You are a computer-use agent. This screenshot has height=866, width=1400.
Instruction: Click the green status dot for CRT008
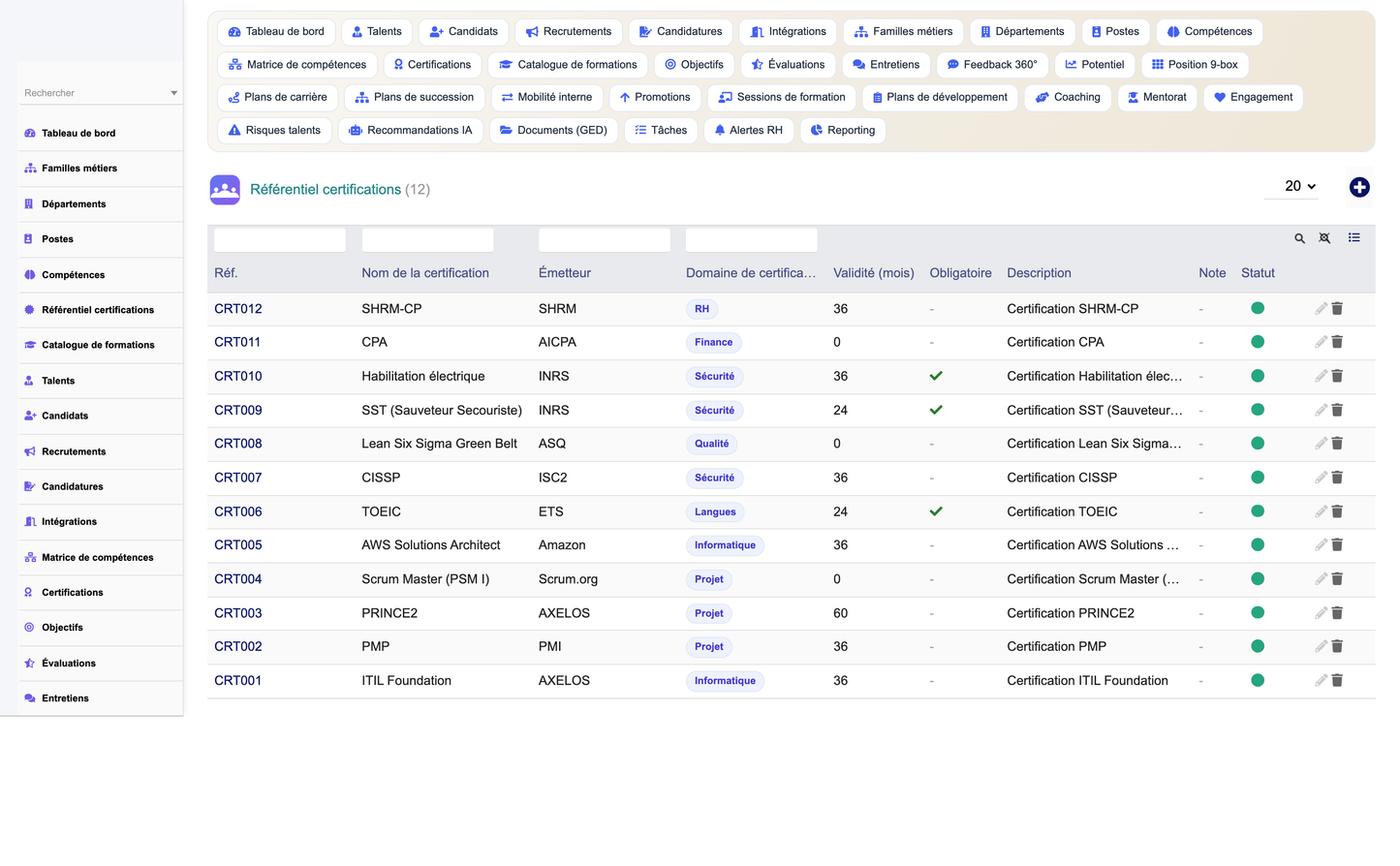(x=1258, y=444)
